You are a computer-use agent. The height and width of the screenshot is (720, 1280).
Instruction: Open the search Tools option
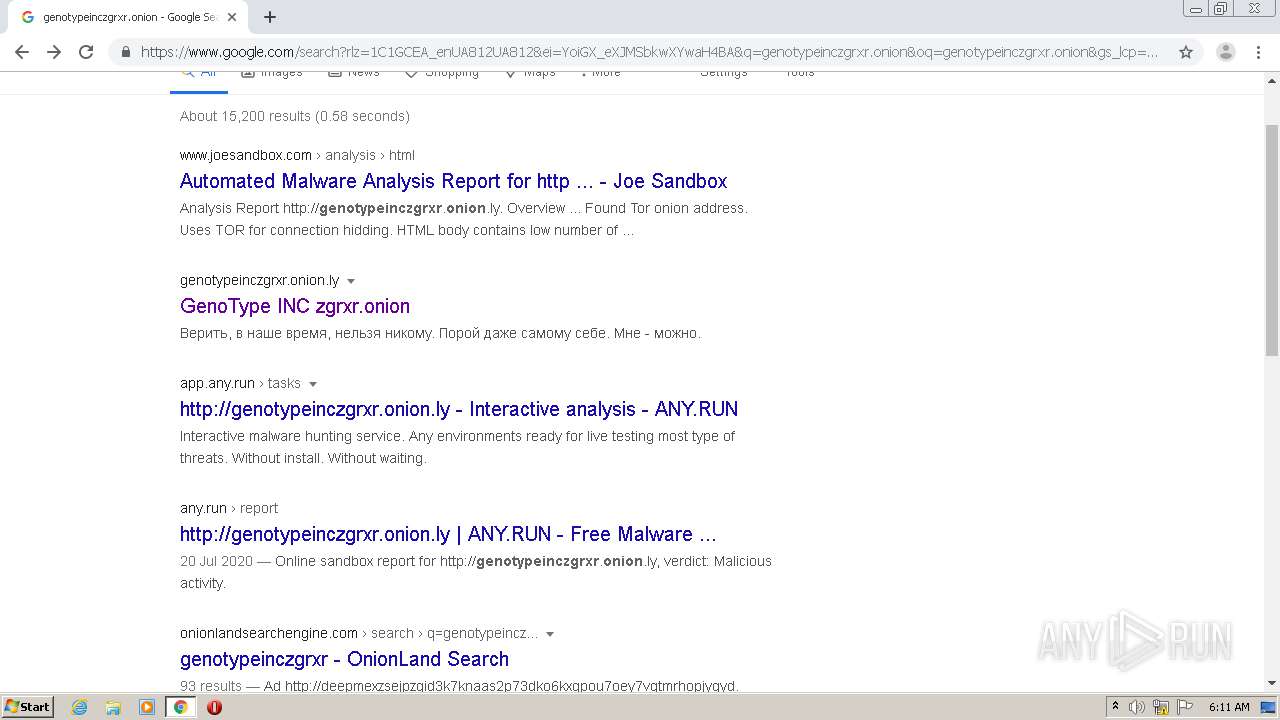799,75
